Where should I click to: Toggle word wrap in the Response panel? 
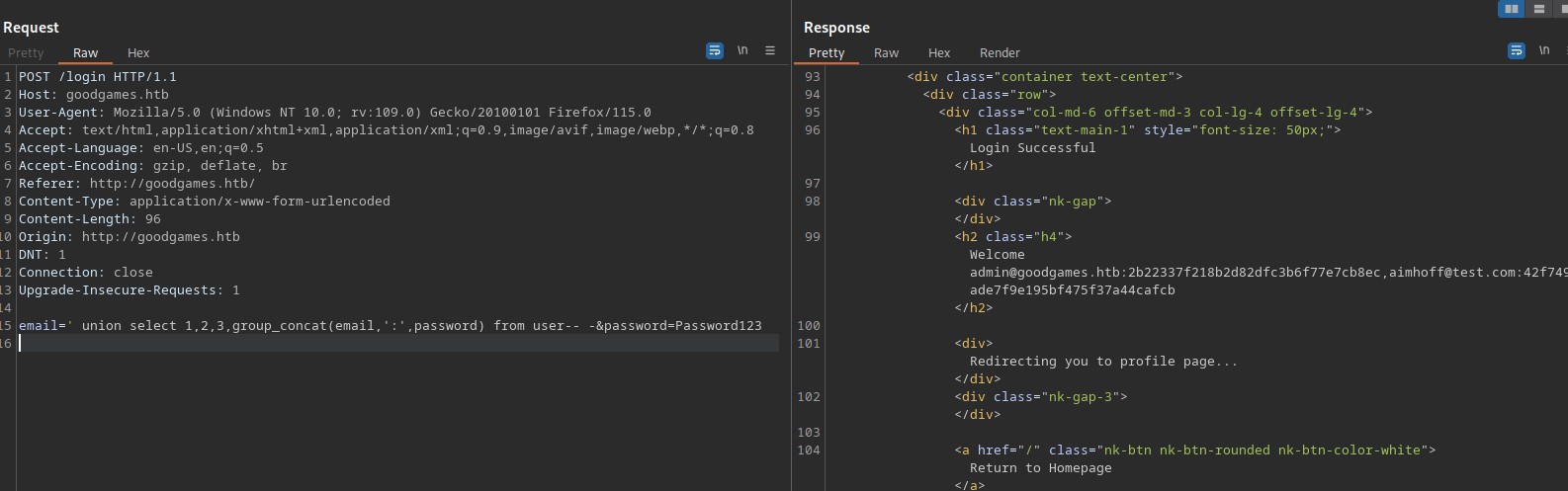pos(1517,50)
